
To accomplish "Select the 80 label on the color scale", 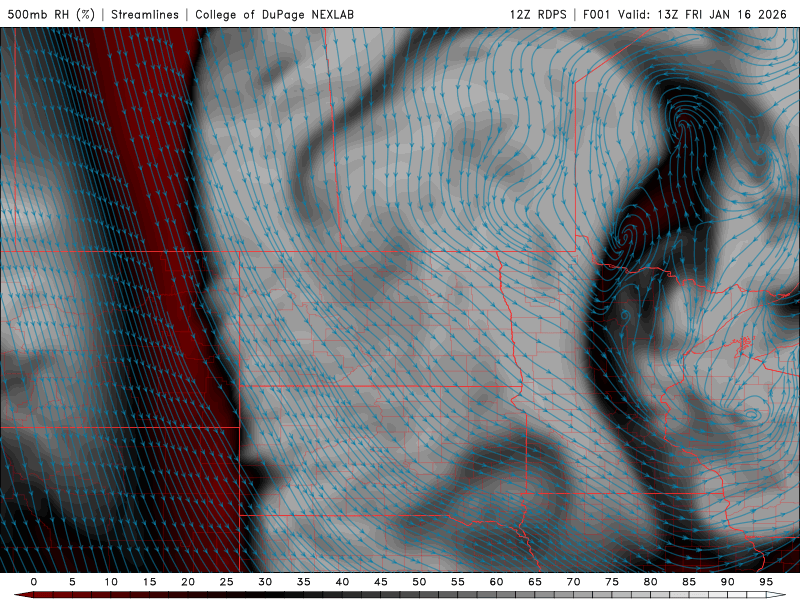I will 650,582.
